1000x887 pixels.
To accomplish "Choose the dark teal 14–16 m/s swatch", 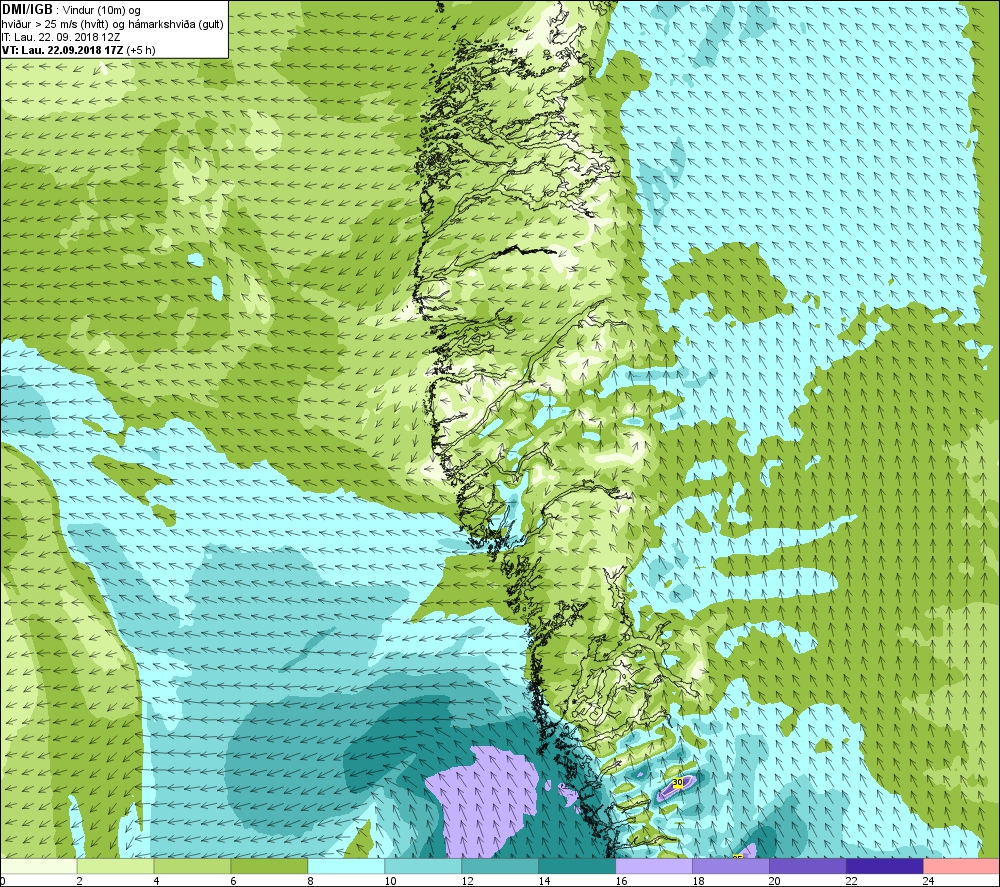I will [577, 866].
